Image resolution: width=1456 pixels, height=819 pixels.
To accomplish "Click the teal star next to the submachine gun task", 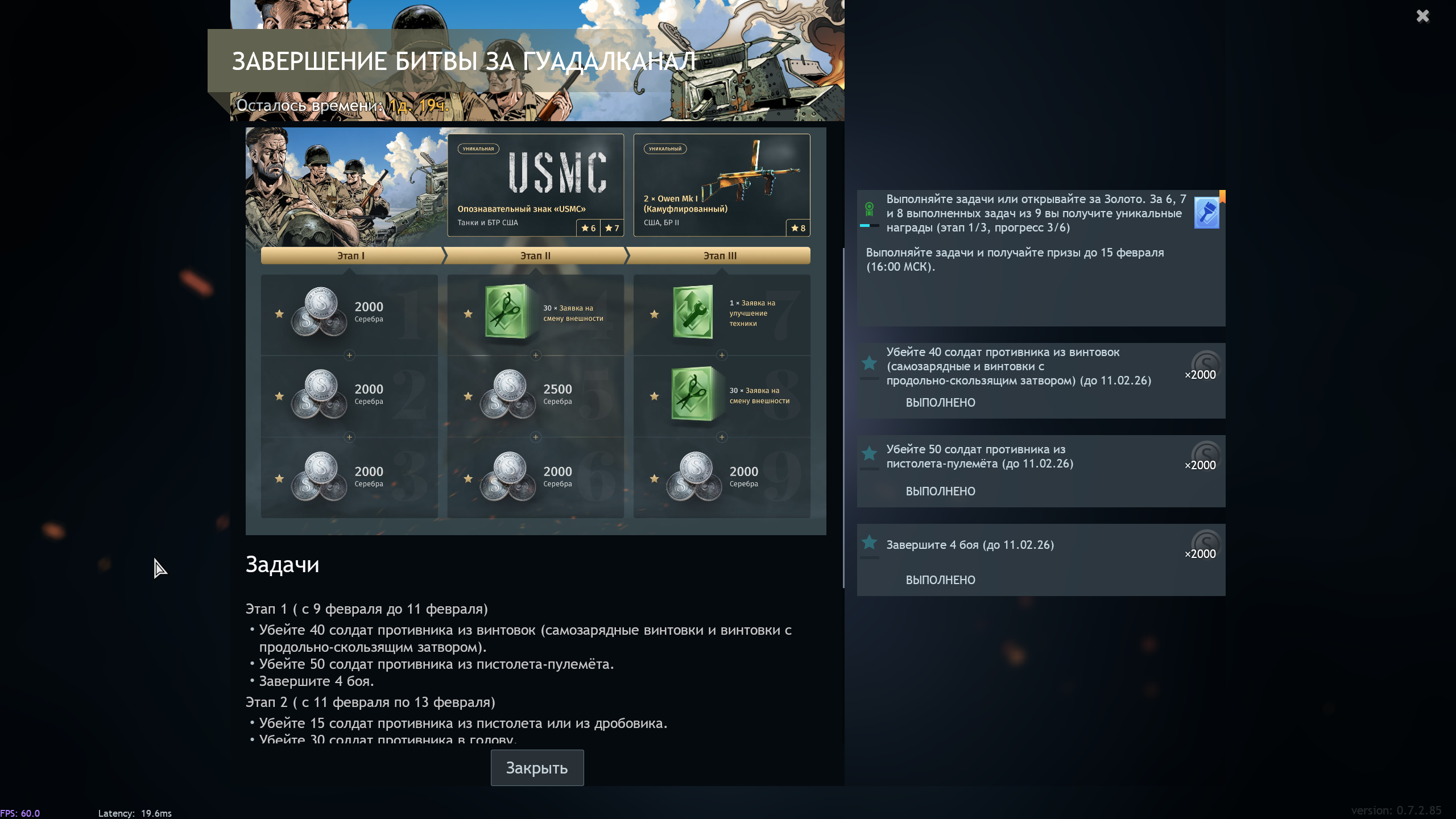I will click(x=869, y=453).
